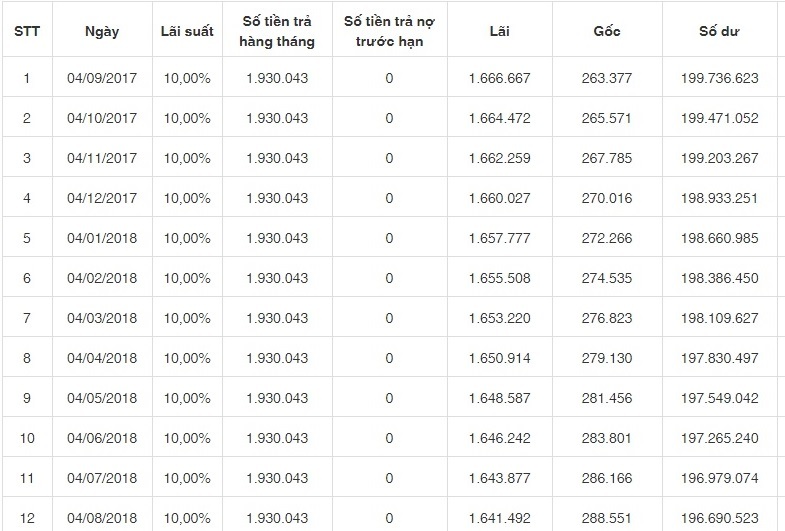Click the Lãi column header
Screen dimensions: 785x531
click(499, 31)
